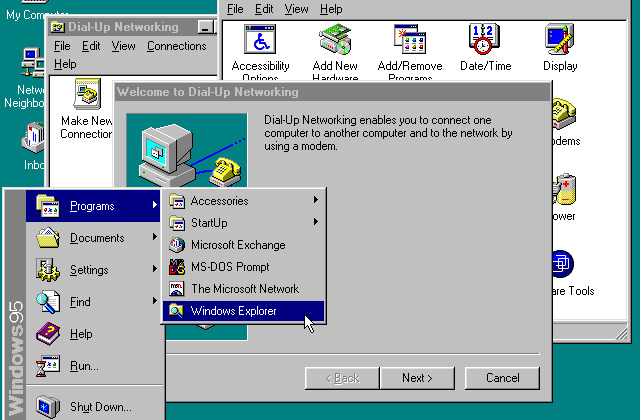Choose MS-DOS Prompt text in Programs menu
Image resolution: width=640 pixels, height=420 pixels.
pyautogui.click(x=230, y=267)
